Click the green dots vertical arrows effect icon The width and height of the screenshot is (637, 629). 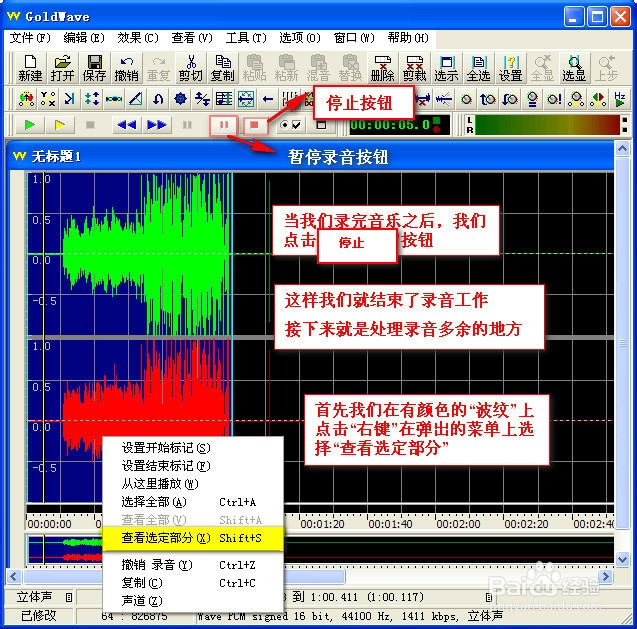92,99
